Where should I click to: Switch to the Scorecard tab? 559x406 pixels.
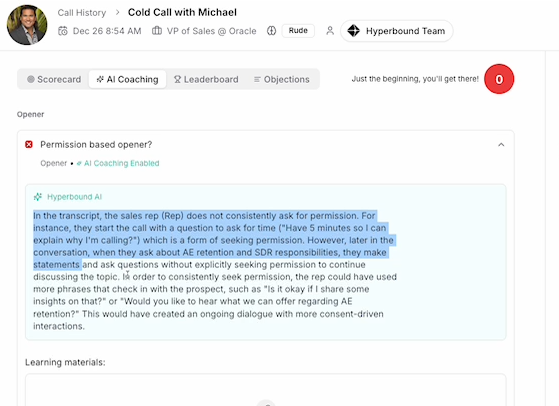point(54,79)
